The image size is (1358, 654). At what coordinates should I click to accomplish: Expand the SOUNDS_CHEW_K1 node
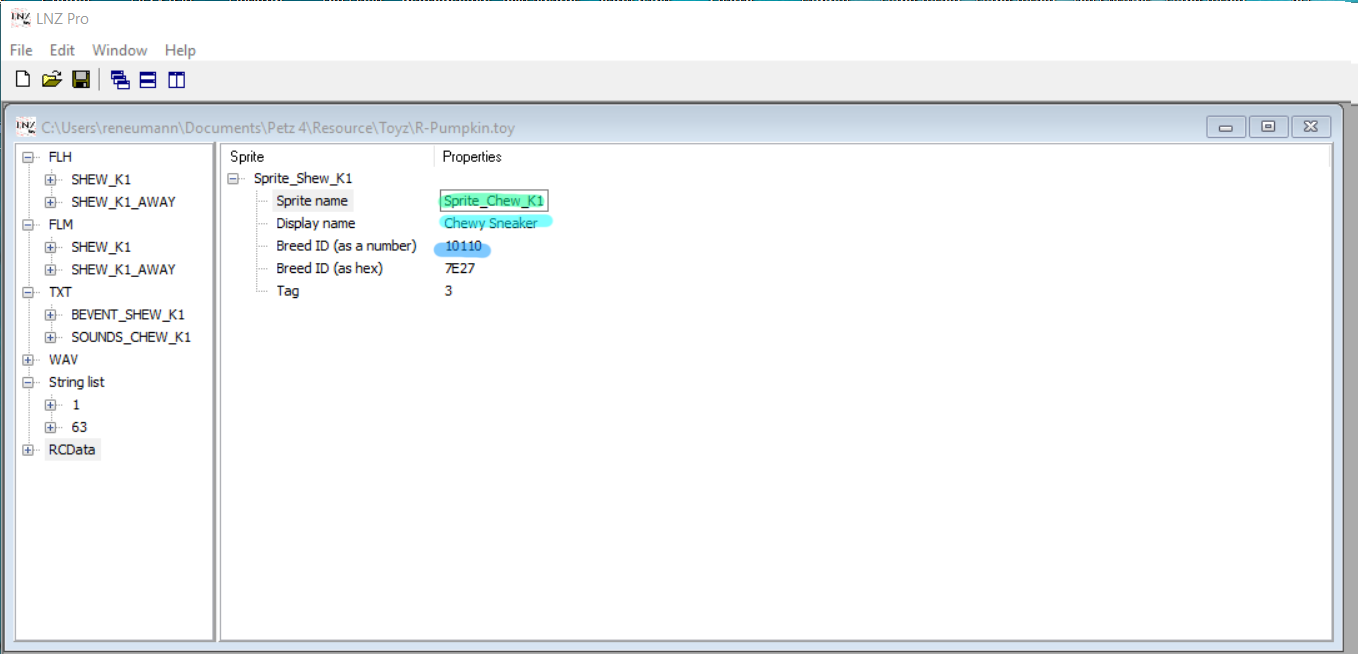(50, 337)
